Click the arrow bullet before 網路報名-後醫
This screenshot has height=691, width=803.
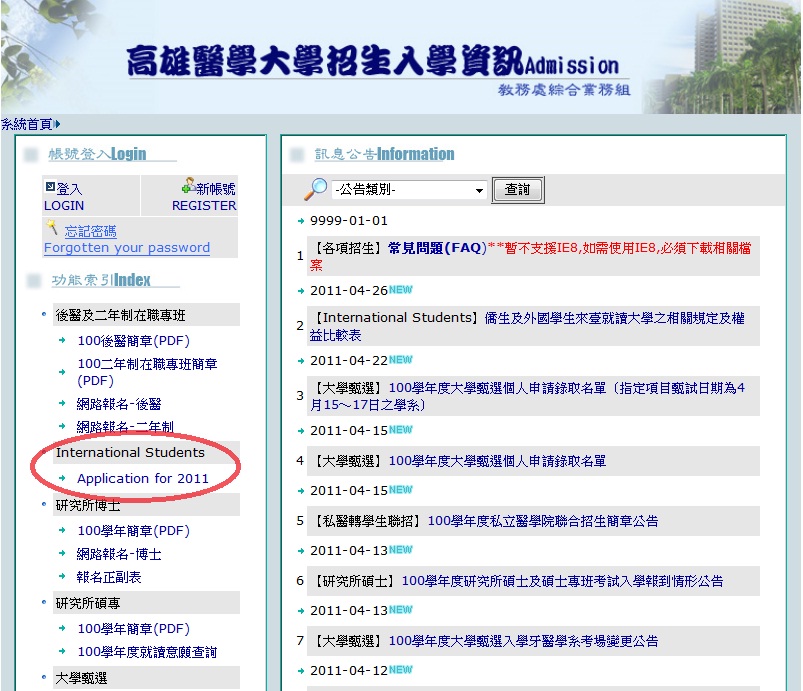62,404
